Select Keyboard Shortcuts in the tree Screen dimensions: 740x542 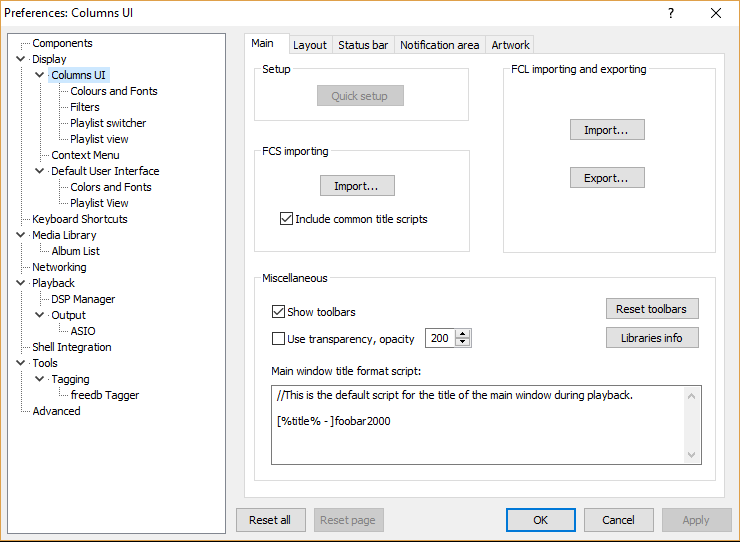[x=79, y=219]
